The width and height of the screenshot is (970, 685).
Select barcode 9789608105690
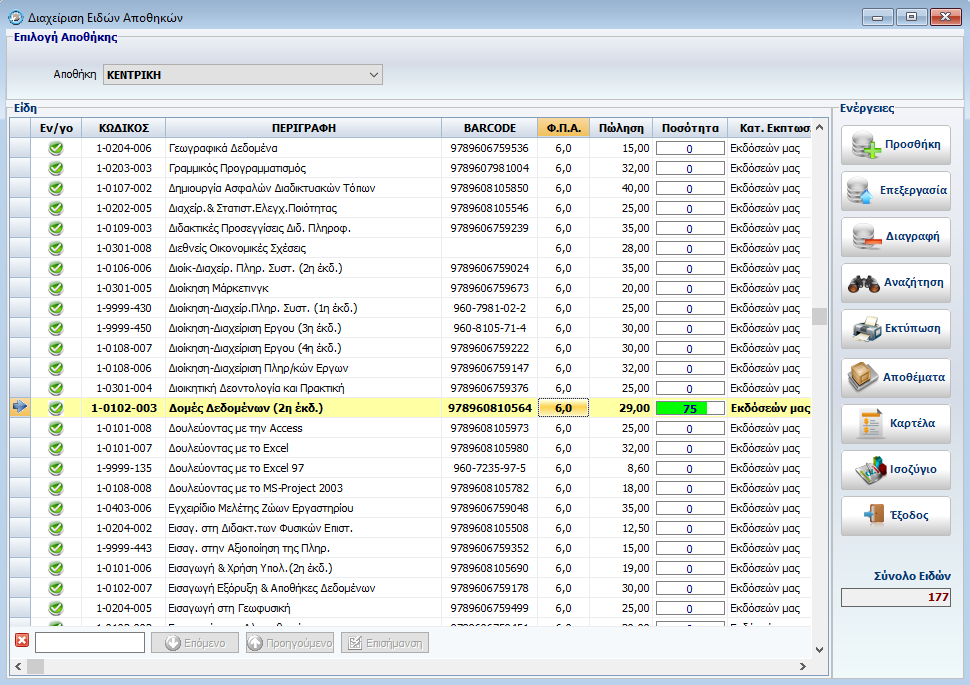(489, 568)
